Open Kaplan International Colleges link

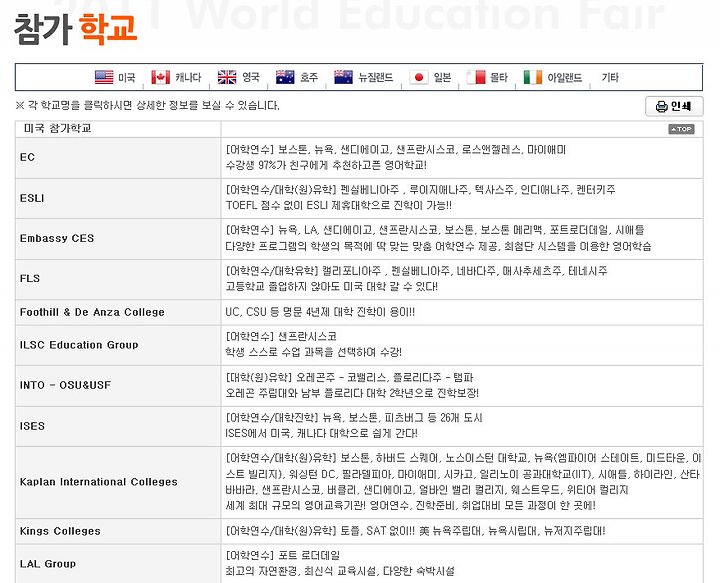click(x=99, y=482)
